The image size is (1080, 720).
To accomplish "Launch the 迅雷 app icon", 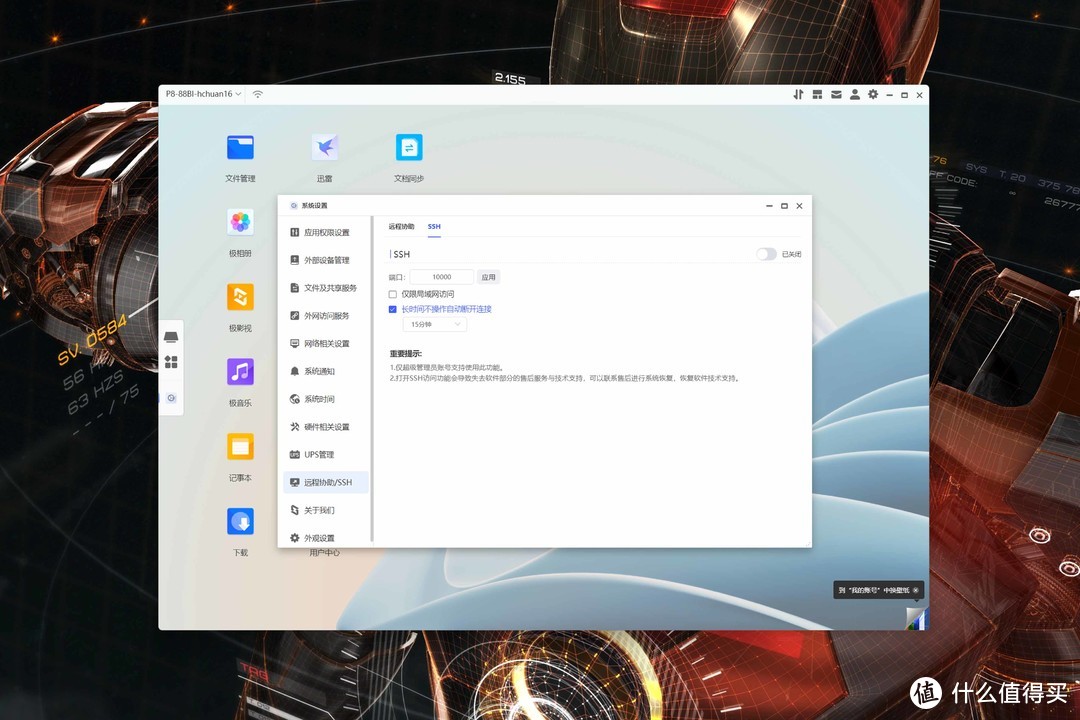I will point(324,148).
